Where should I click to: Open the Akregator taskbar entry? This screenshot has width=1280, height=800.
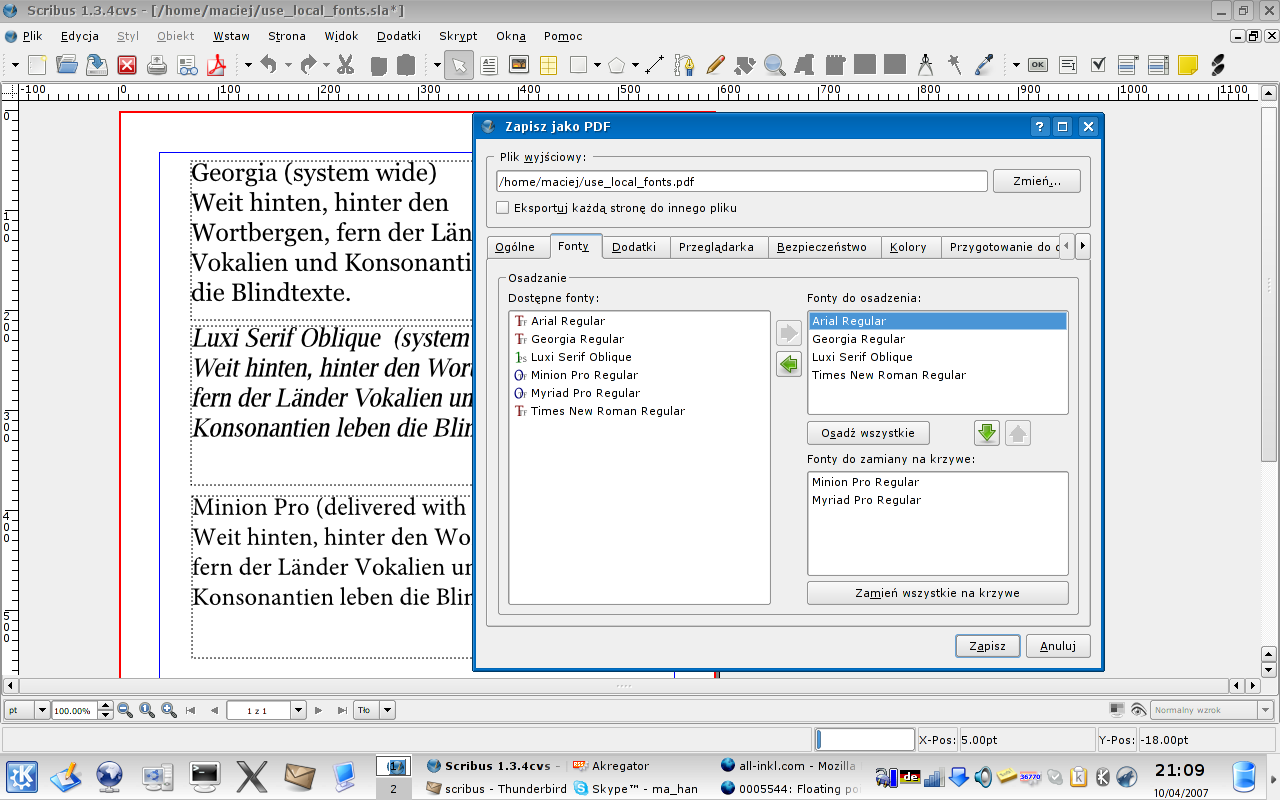coord(620,765)
